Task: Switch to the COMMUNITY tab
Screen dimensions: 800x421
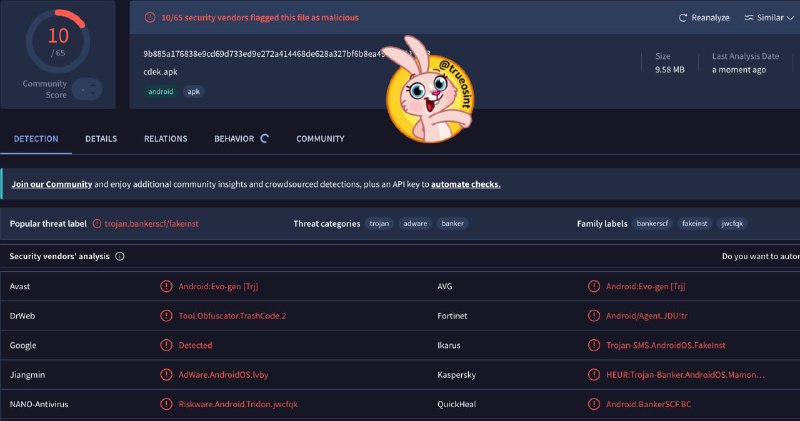Action: (x=320, y=139)
